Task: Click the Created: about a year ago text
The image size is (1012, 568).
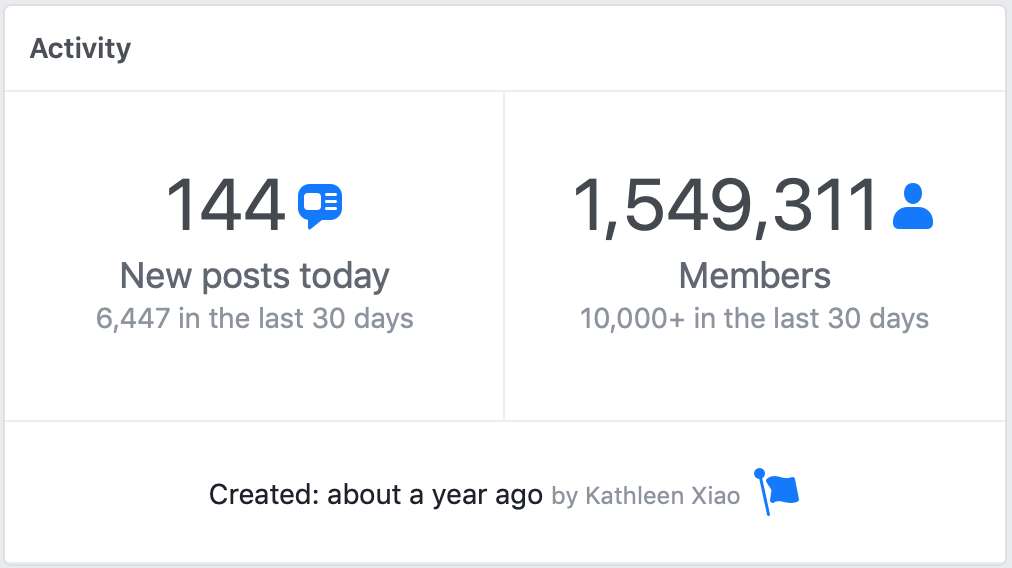Action: 376,496
